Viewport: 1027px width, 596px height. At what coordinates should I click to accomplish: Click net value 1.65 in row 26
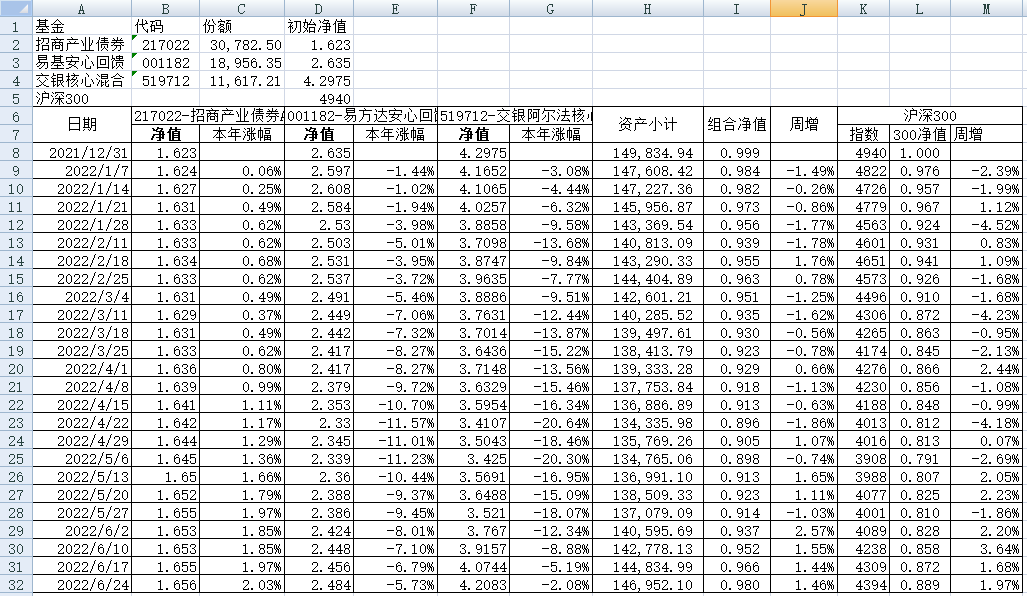[165, 477]
